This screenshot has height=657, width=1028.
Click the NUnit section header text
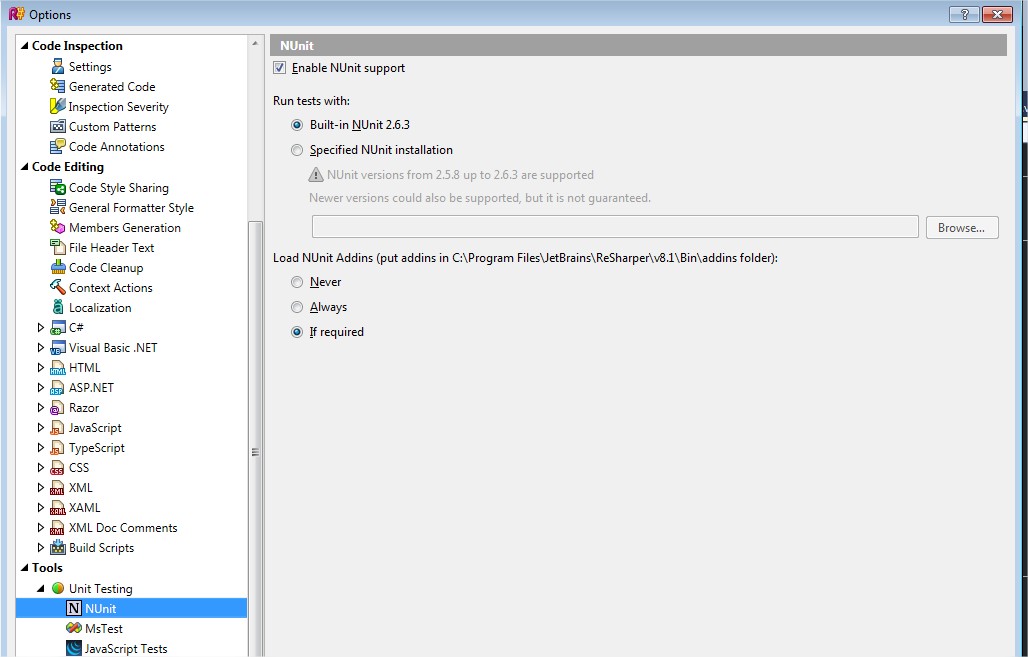(x=297, y=45)
